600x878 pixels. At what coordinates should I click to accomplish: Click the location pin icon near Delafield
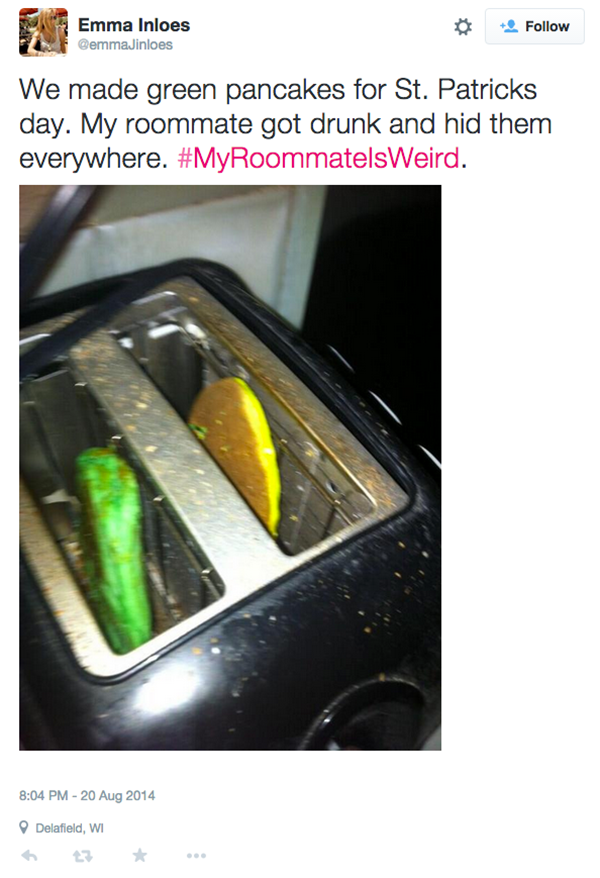coord(24,828)
